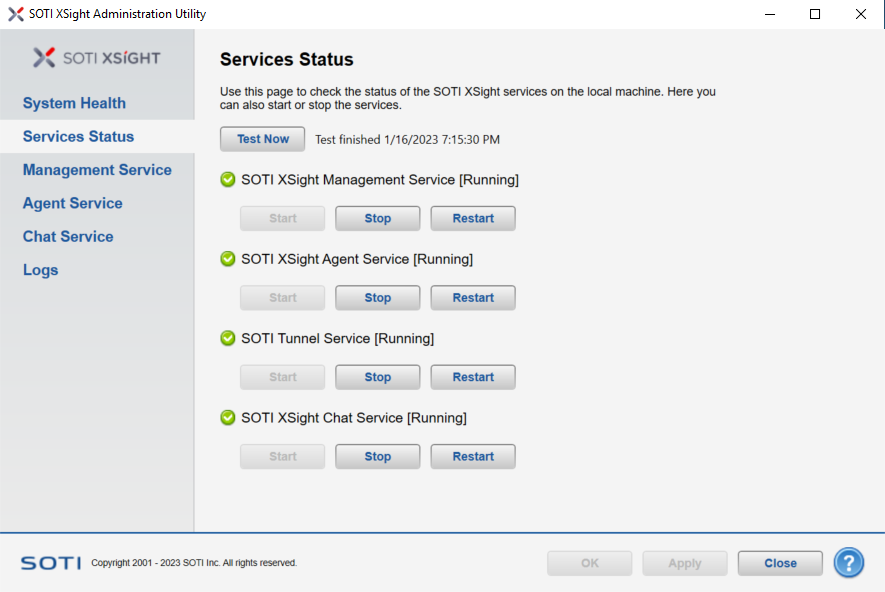
Task: Close the utility with Close button
Action: coord(780,563)
